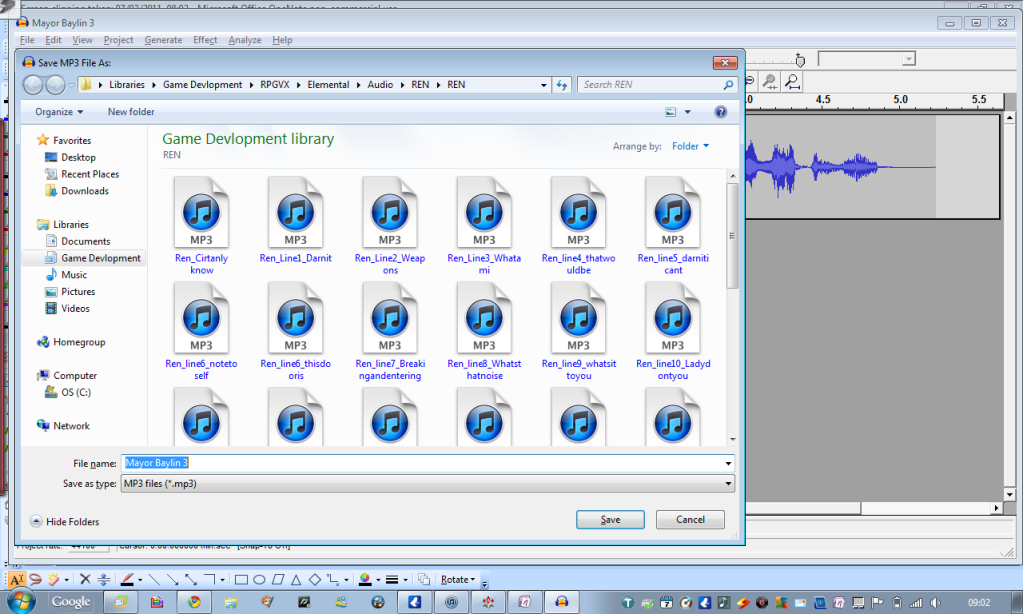The image size is (1023, 614).
Task: Click the Chrome icon in the taskbar
Action: (194, 602)
